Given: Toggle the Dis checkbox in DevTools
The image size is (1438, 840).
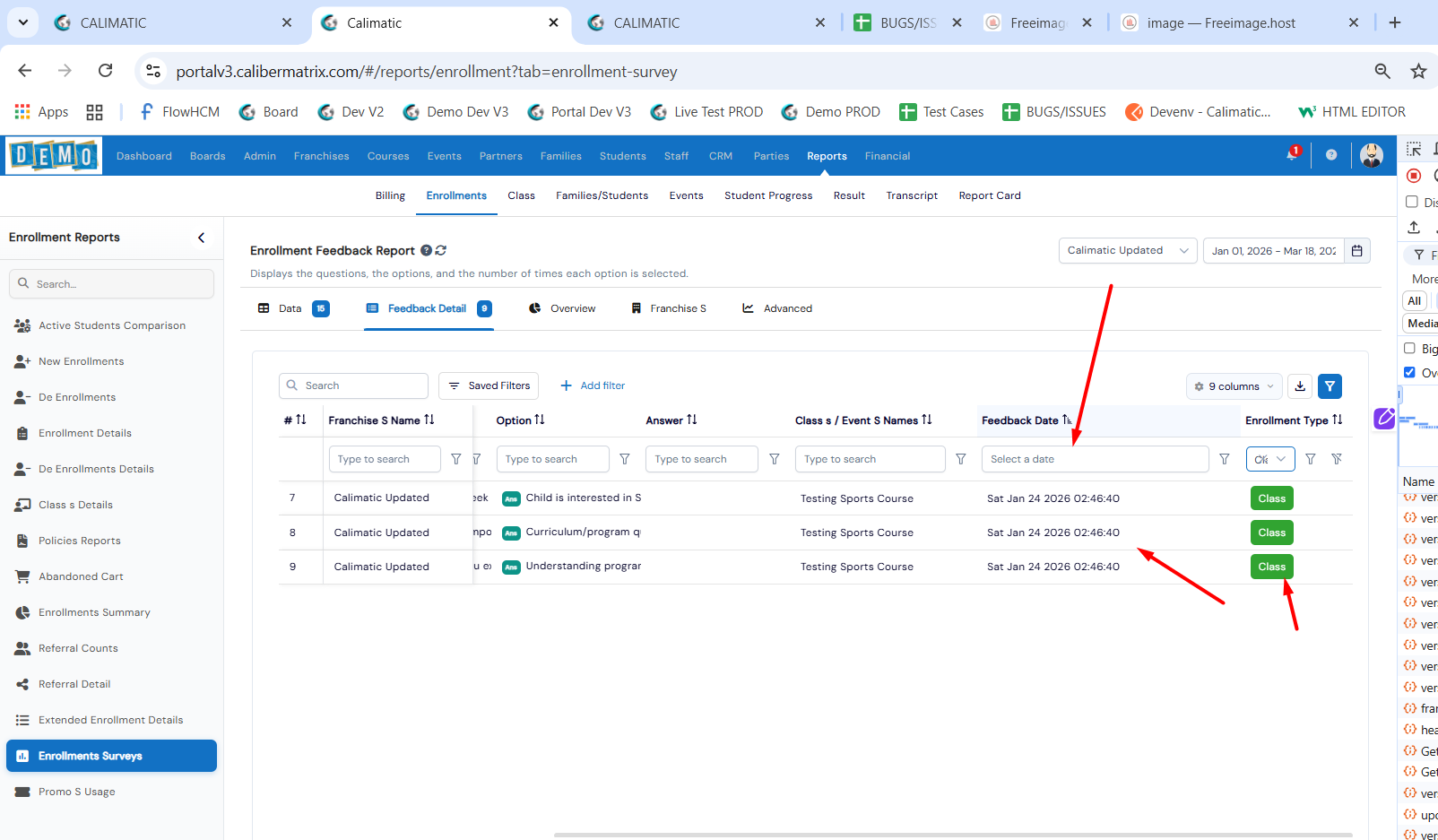Looking at the screenshot, I should coord(1412,202).
